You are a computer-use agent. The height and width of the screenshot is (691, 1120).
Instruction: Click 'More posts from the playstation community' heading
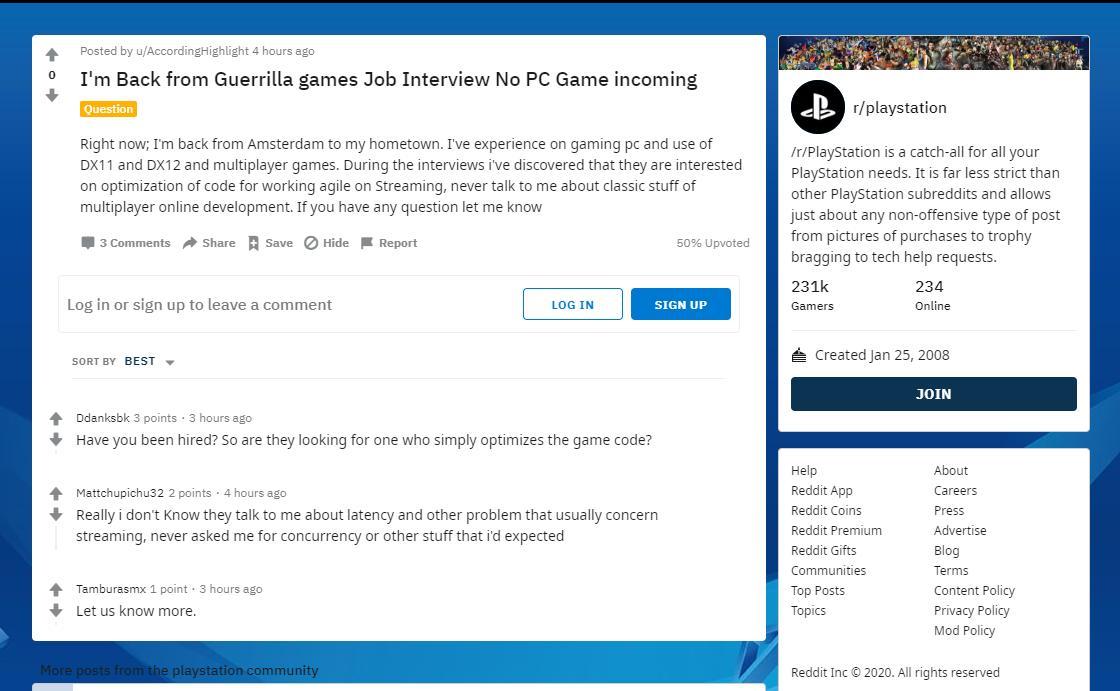pyautogui.click(x=179, y=670)
